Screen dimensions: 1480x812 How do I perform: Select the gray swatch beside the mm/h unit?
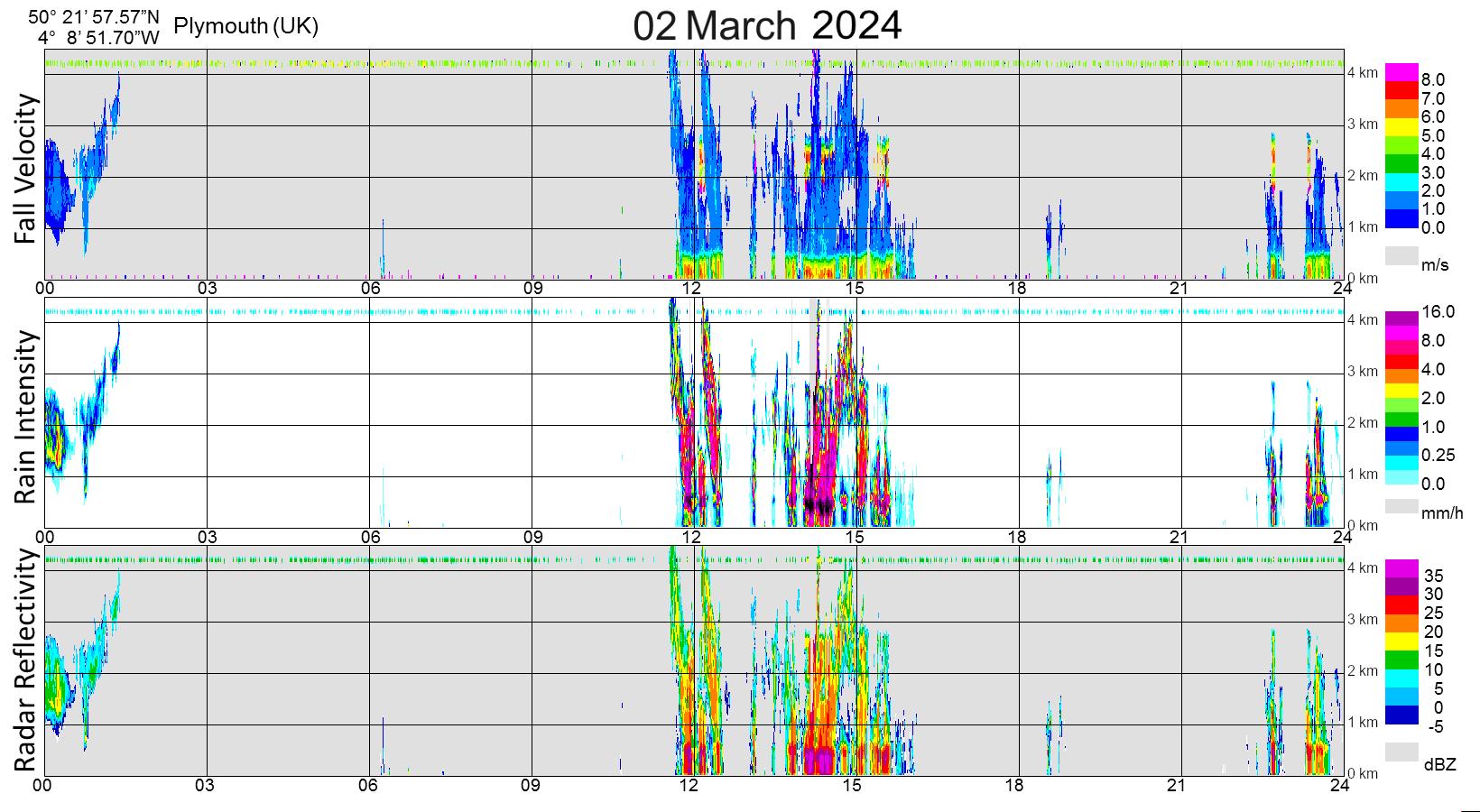1401,506
